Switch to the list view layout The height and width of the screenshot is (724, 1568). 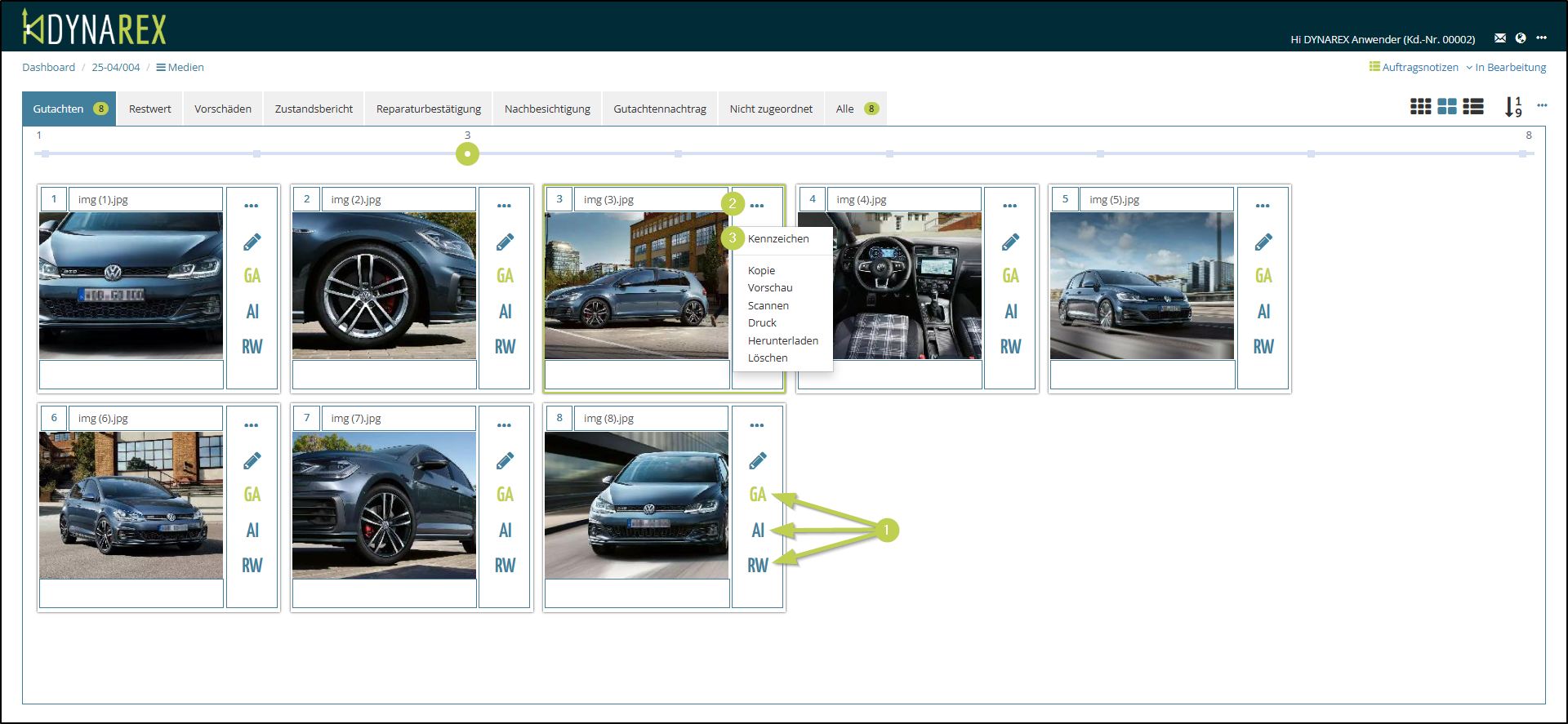coord(1473,107)
